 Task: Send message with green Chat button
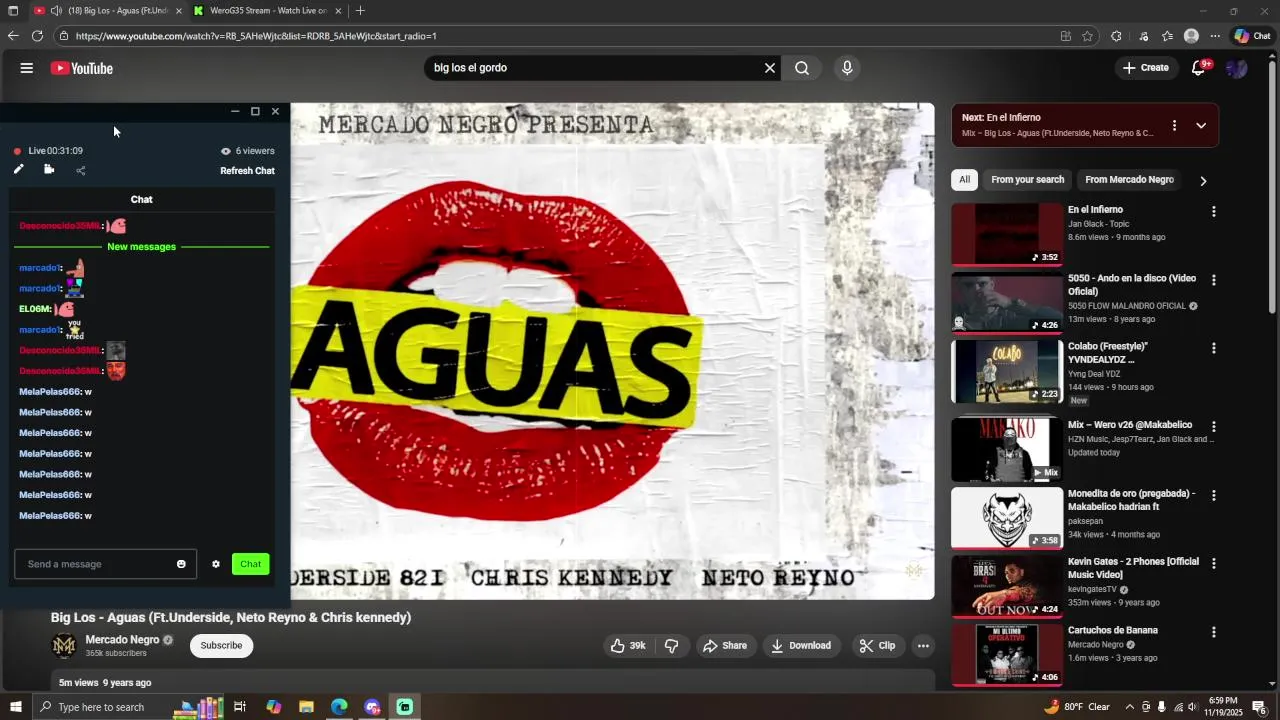click(x=250, y=564)
